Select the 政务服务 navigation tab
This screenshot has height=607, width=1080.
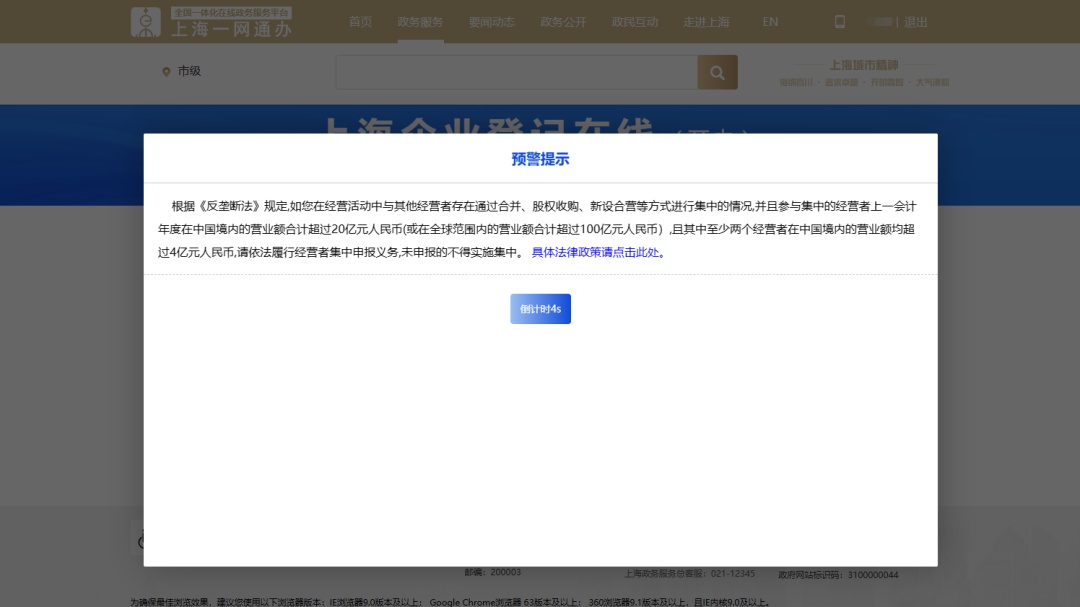[420, 21]
